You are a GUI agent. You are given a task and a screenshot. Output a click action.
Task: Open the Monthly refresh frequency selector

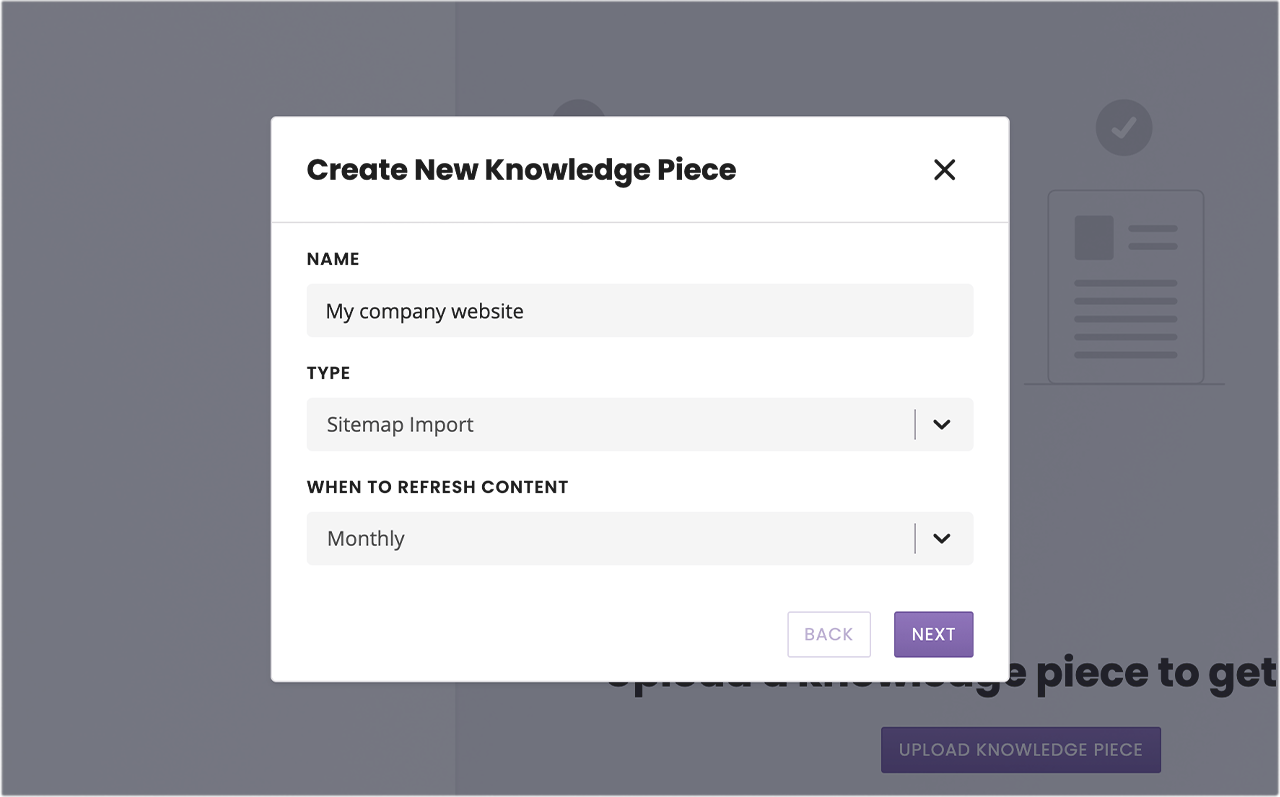[640, 538]
